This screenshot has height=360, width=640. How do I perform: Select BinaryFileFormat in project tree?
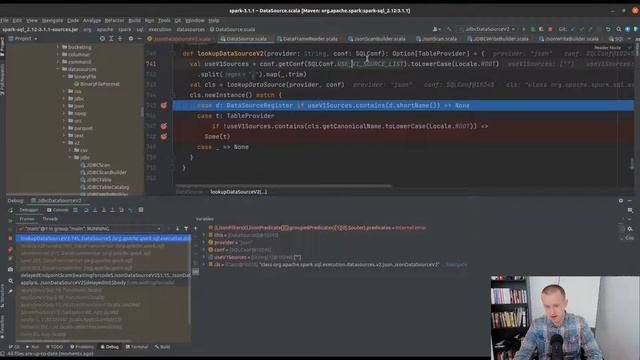coord(97,84)
